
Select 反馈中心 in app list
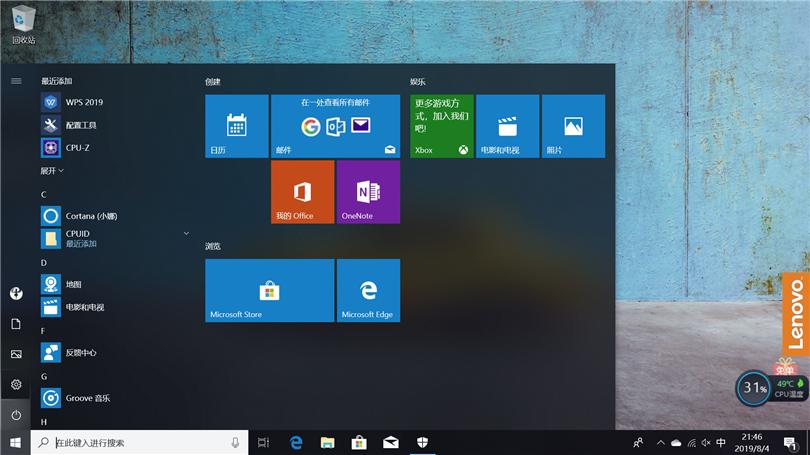(x=81, y=353)
